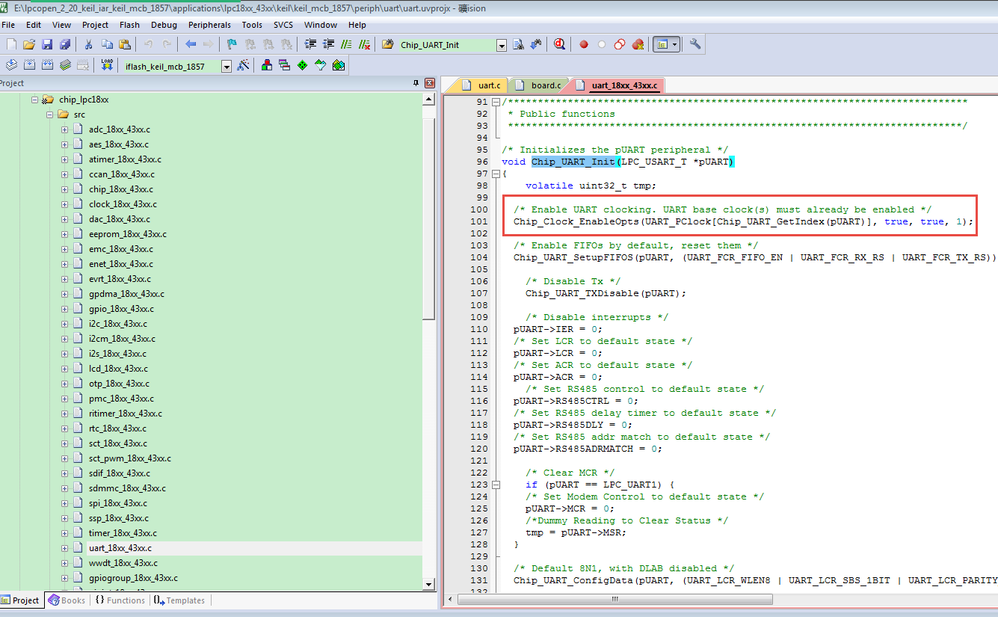Comment the selection using green slashes icon

[x=346, y=45]
